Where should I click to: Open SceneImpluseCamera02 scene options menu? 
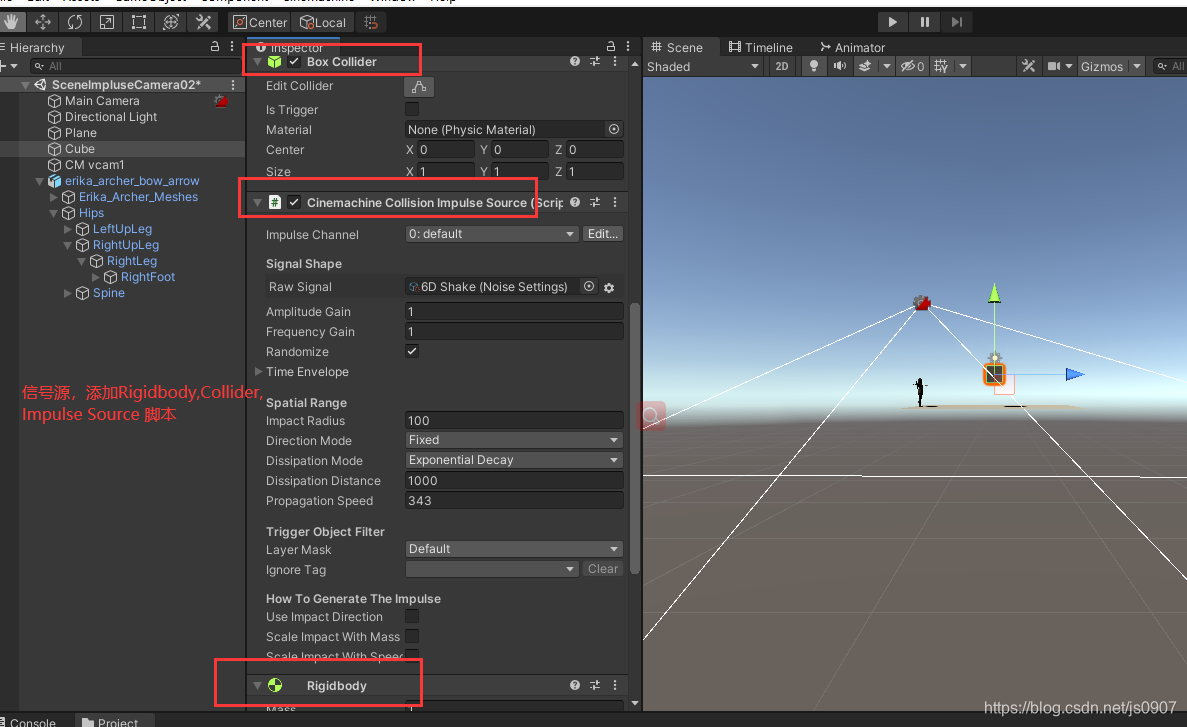233,85
